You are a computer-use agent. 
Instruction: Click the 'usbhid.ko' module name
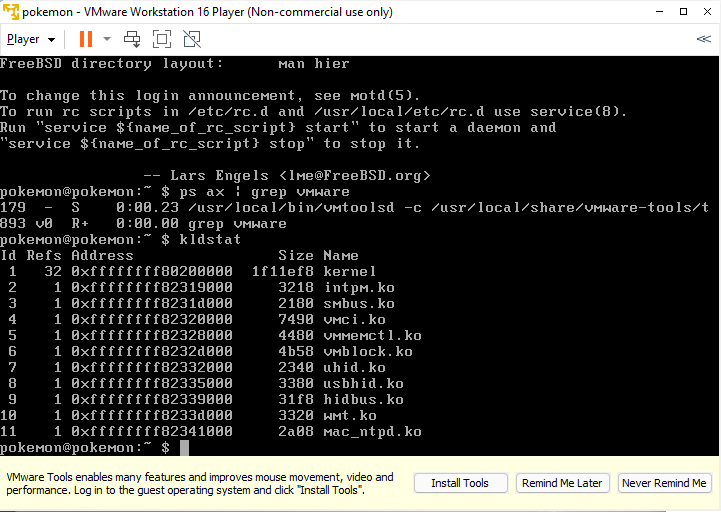coord(363,384)
